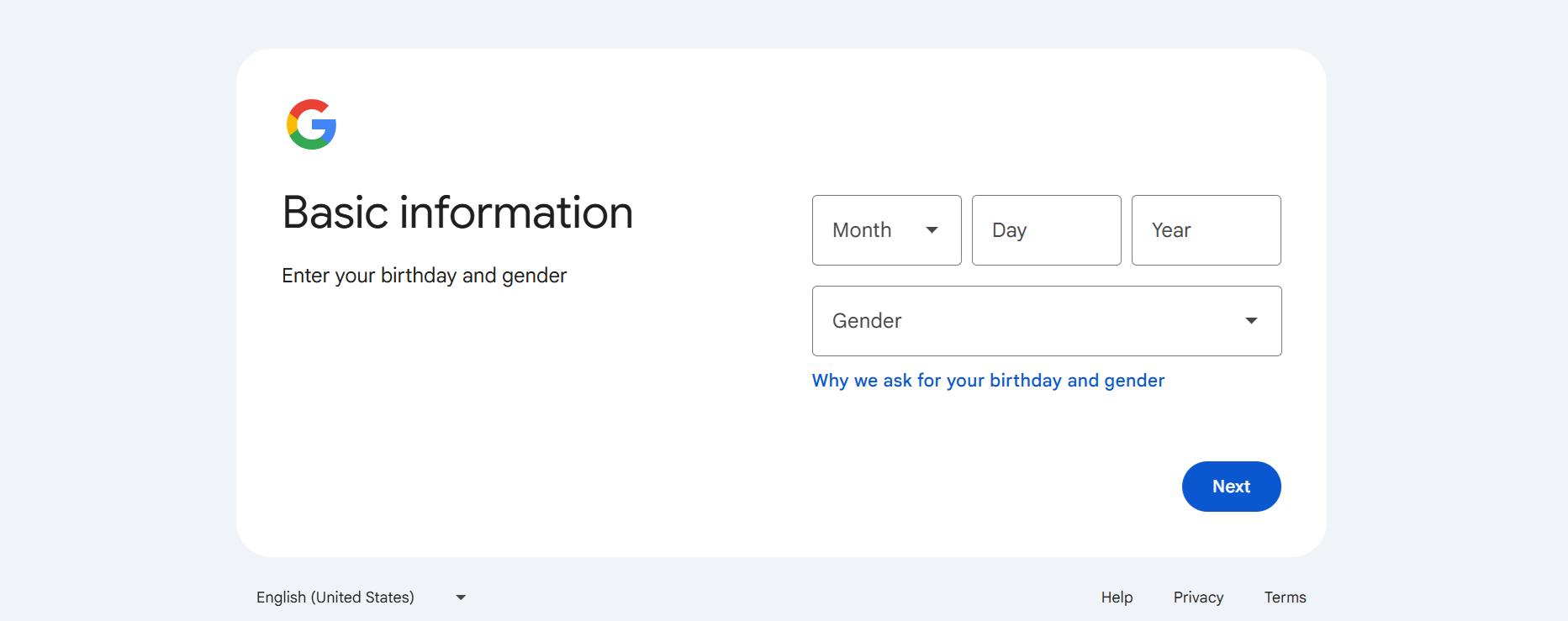Click the language dropdown arrow icon
The width and height of the screenshot is (1568, 621).
point(461,597)
